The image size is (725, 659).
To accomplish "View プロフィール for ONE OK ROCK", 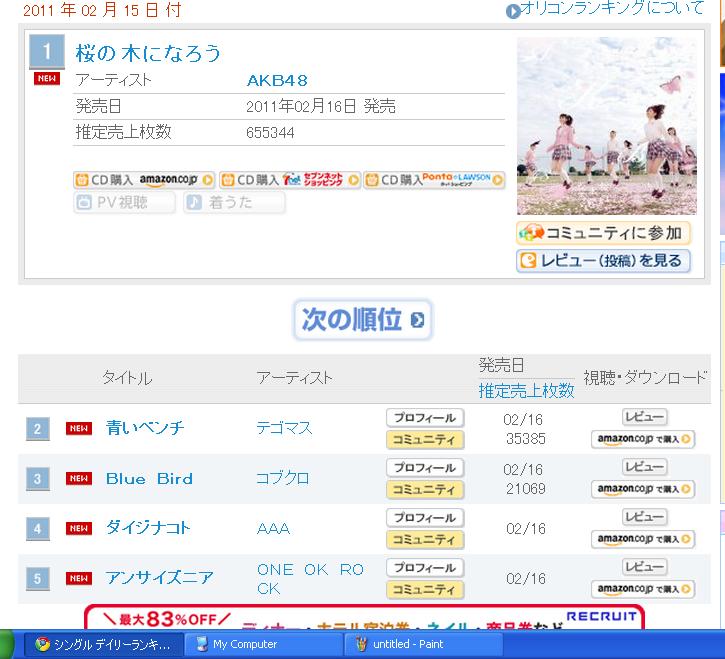I will pos(425,568).
